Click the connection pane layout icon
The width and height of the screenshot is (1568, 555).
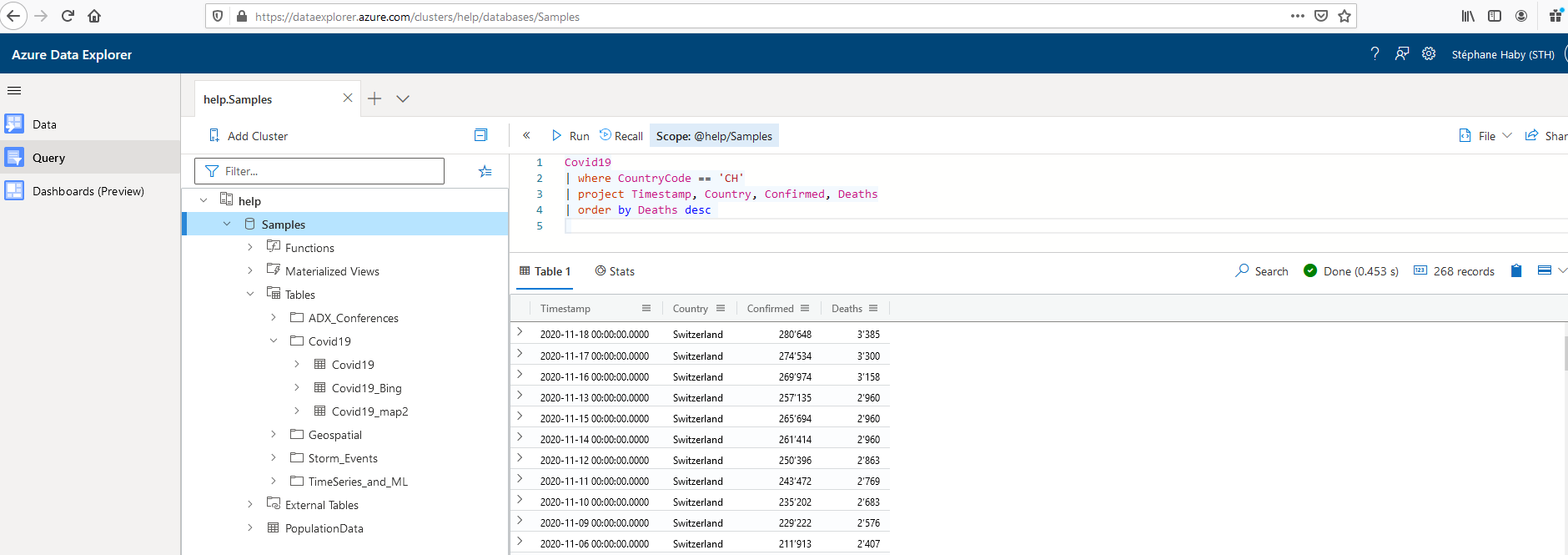click(x=480, y=135)
